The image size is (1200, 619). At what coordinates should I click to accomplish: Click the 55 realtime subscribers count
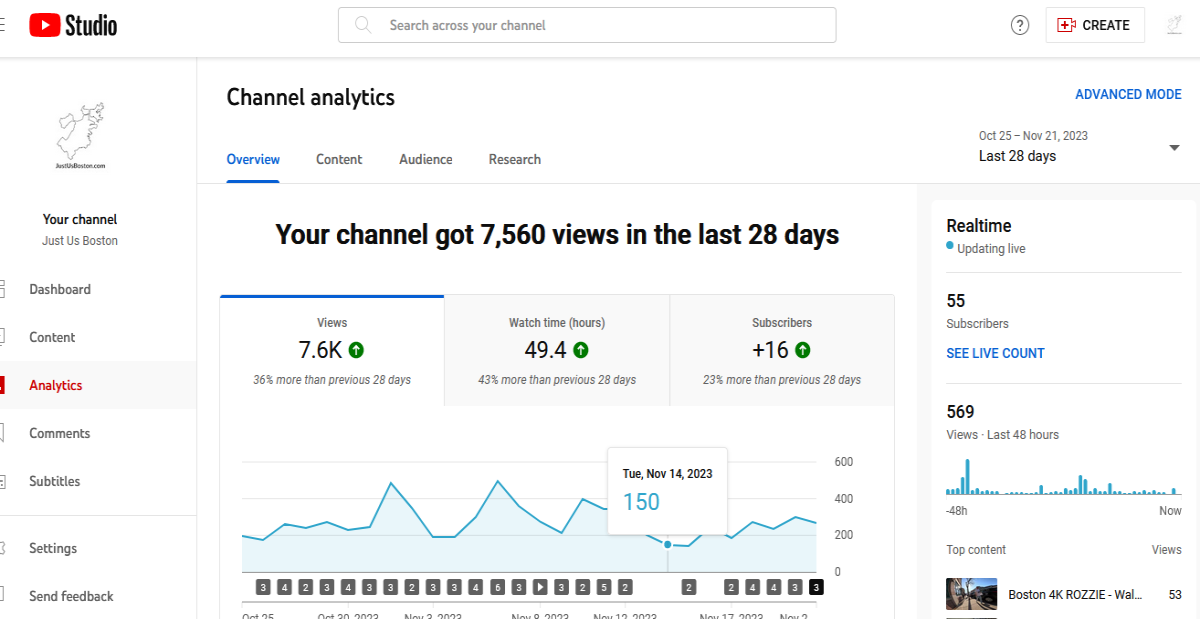(956, 301)
